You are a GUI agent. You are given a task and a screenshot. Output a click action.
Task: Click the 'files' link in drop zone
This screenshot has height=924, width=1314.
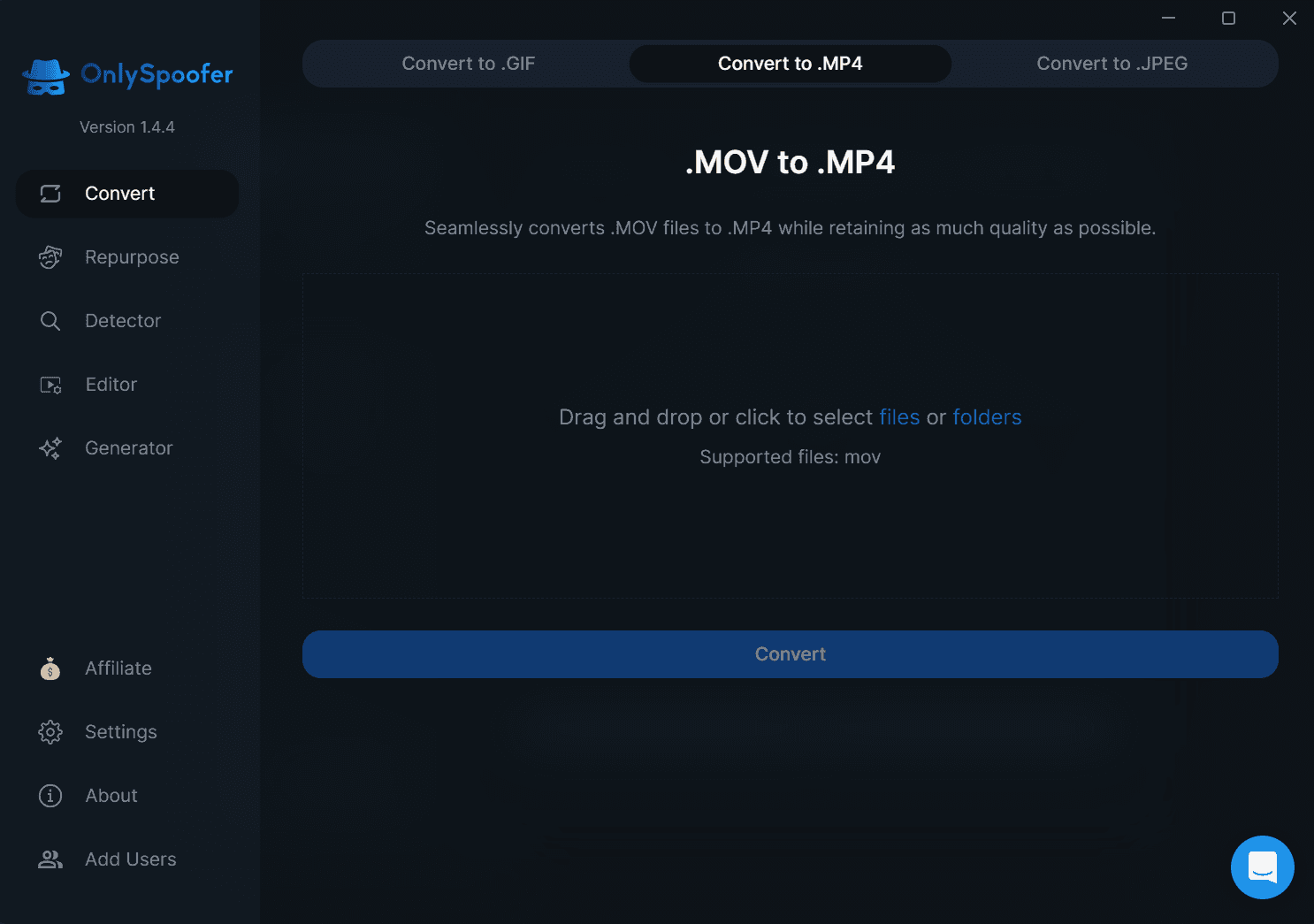899,417
